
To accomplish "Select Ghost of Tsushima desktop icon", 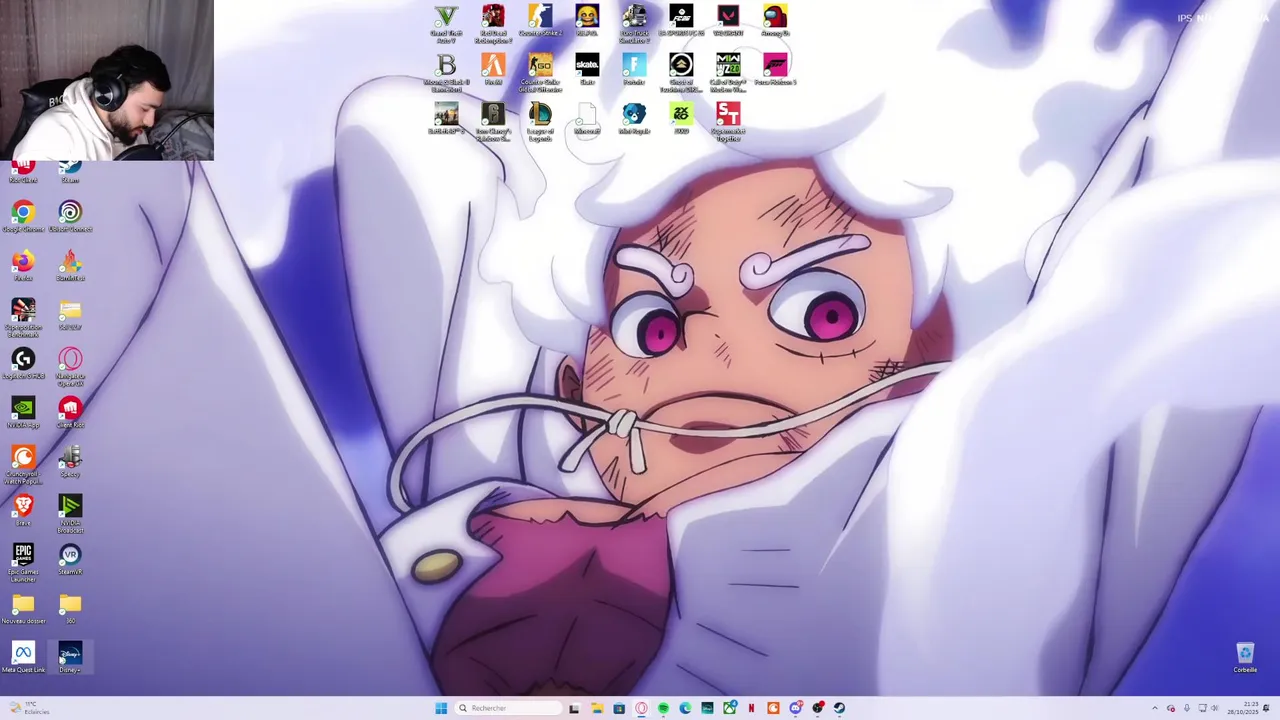I will [681, 73].
